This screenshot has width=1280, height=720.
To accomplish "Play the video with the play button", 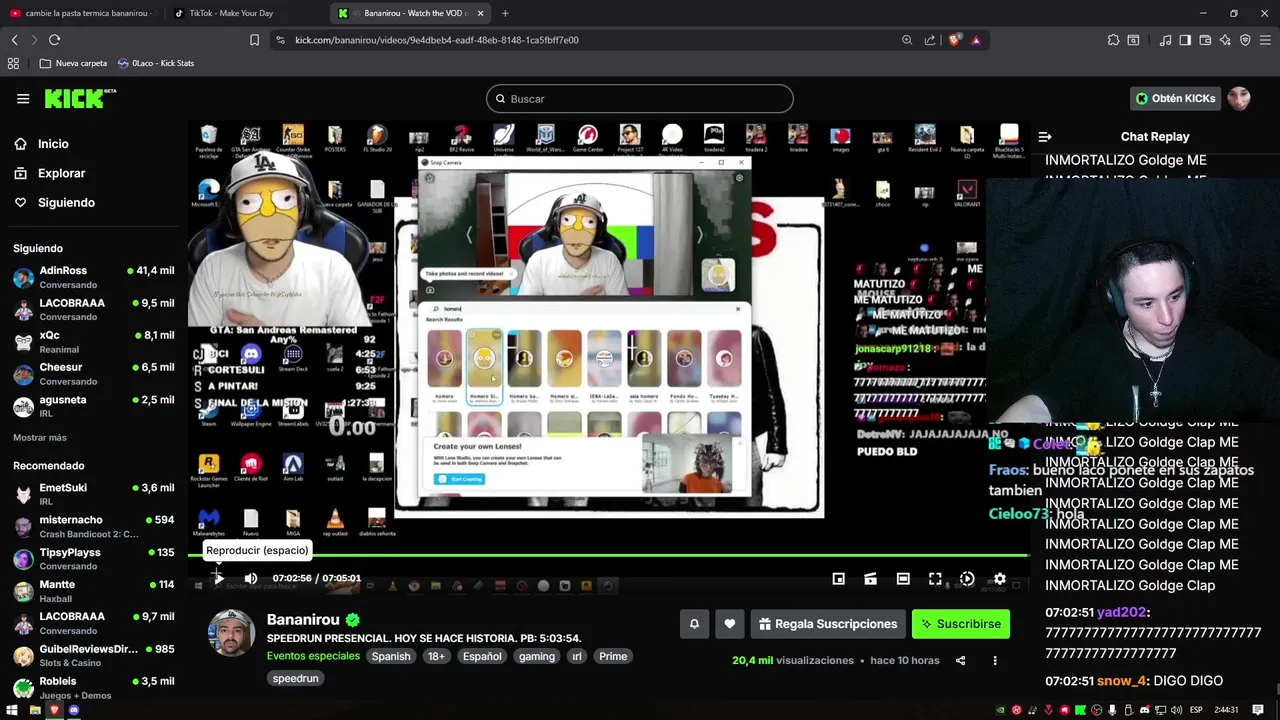I will click(x=219, y=578).
